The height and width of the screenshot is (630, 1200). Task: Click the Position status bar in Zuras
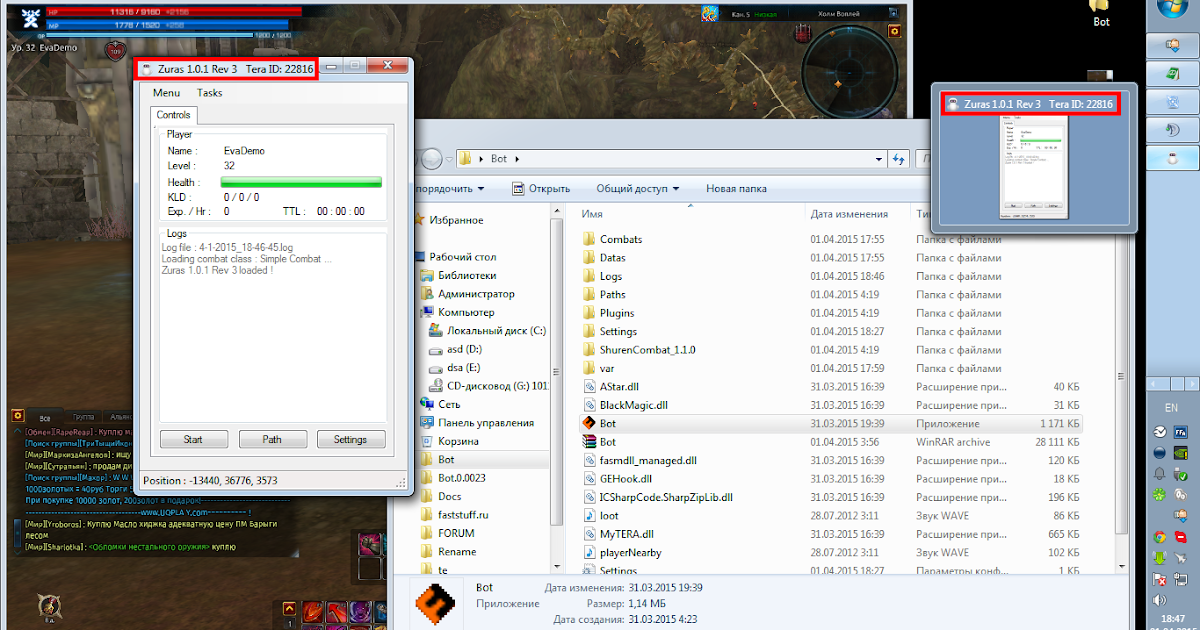pyautogui.click(x=273, y=481)
